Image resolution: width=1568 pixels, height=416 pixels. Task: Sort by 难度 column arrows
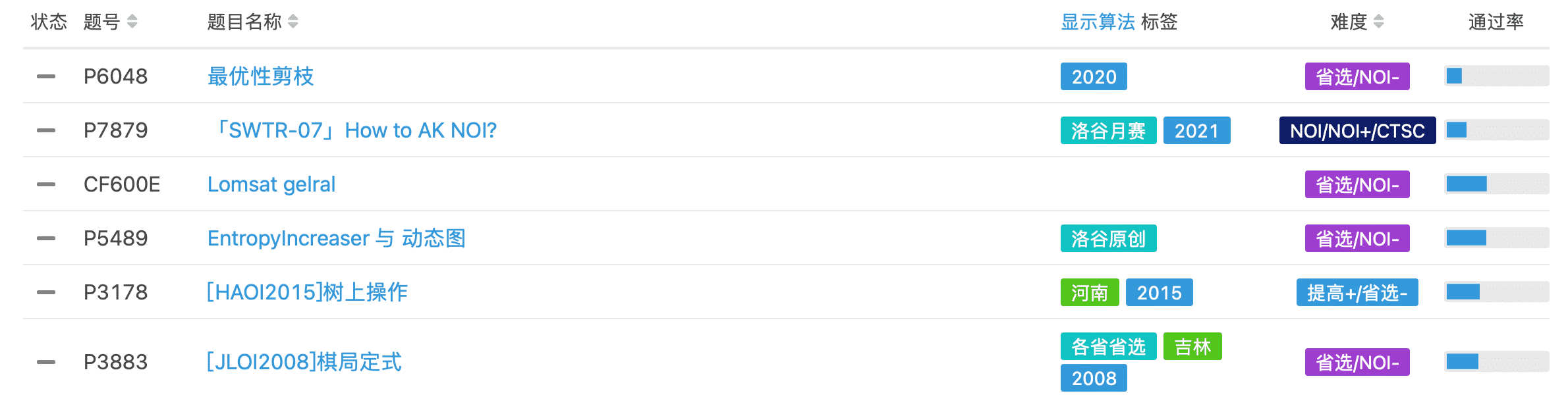[x=1379, y=22]
